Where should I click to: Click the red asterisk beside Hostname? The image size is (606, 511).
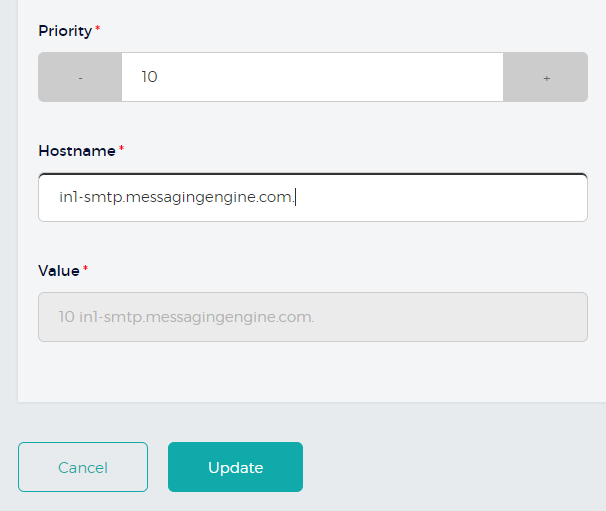[122, 151]
